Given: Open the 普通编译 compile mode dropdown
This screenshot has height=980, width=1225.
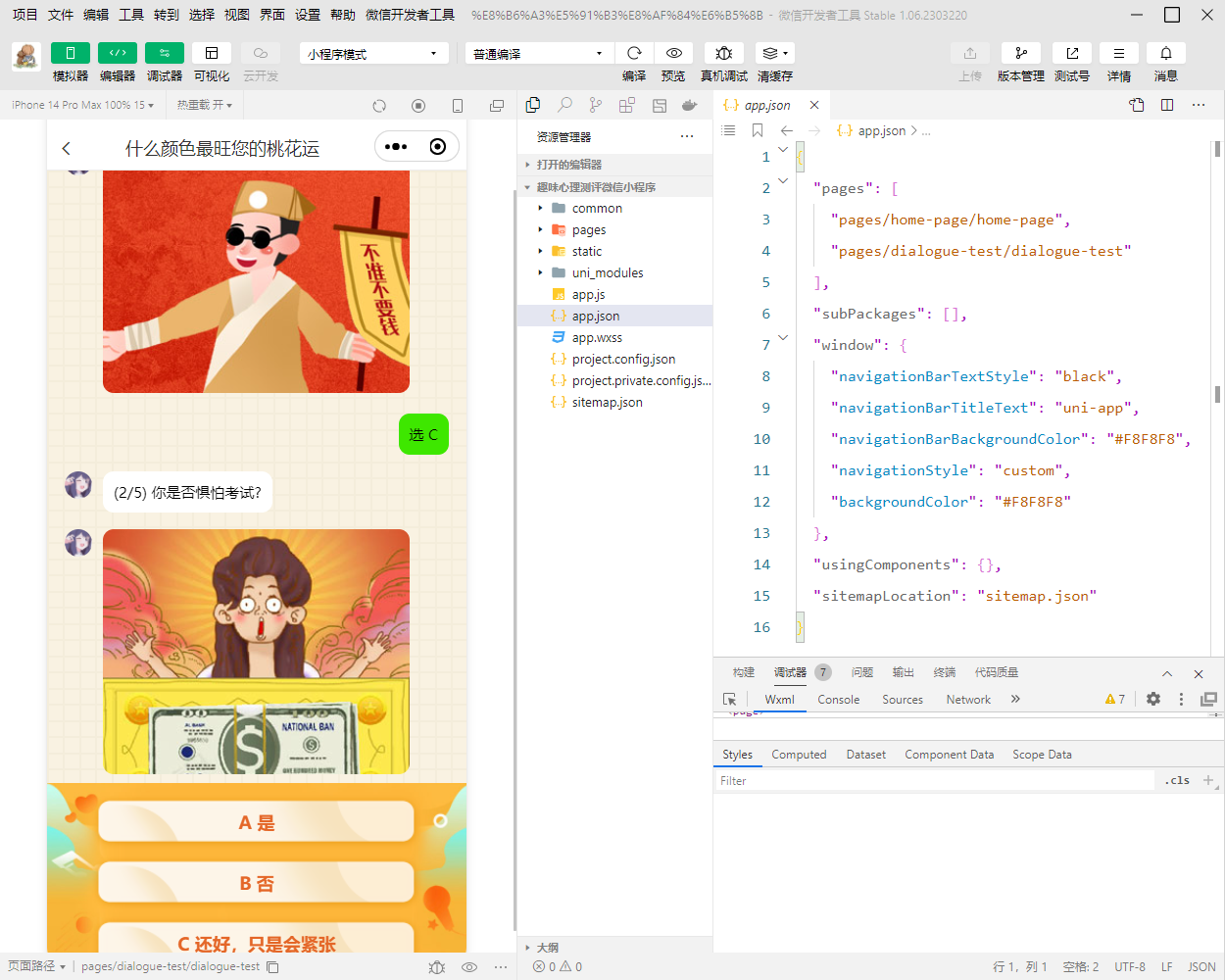Looking at the screenshot, I should (x=539, y=53).
